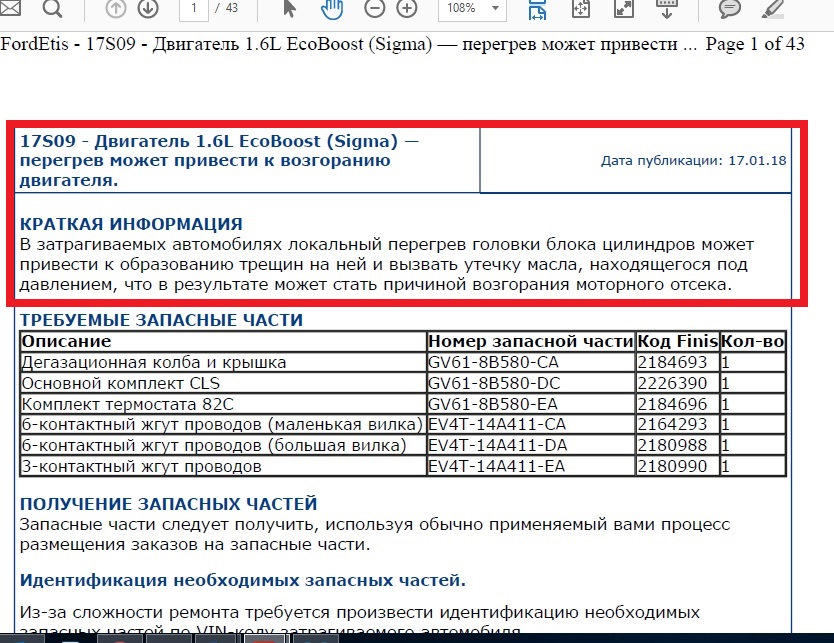Click part number EV4T-14A411-CA

click(497, 424)
